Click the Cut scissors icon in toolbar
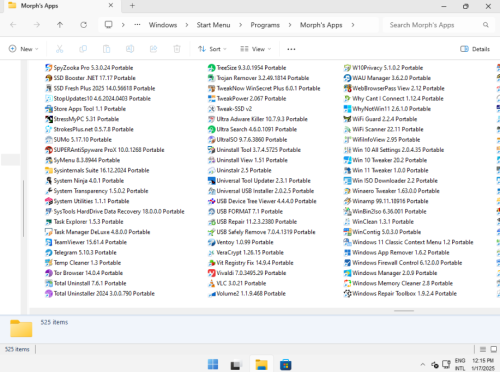The height and width of the screenshot is (372, 500). tap(59, 49)
